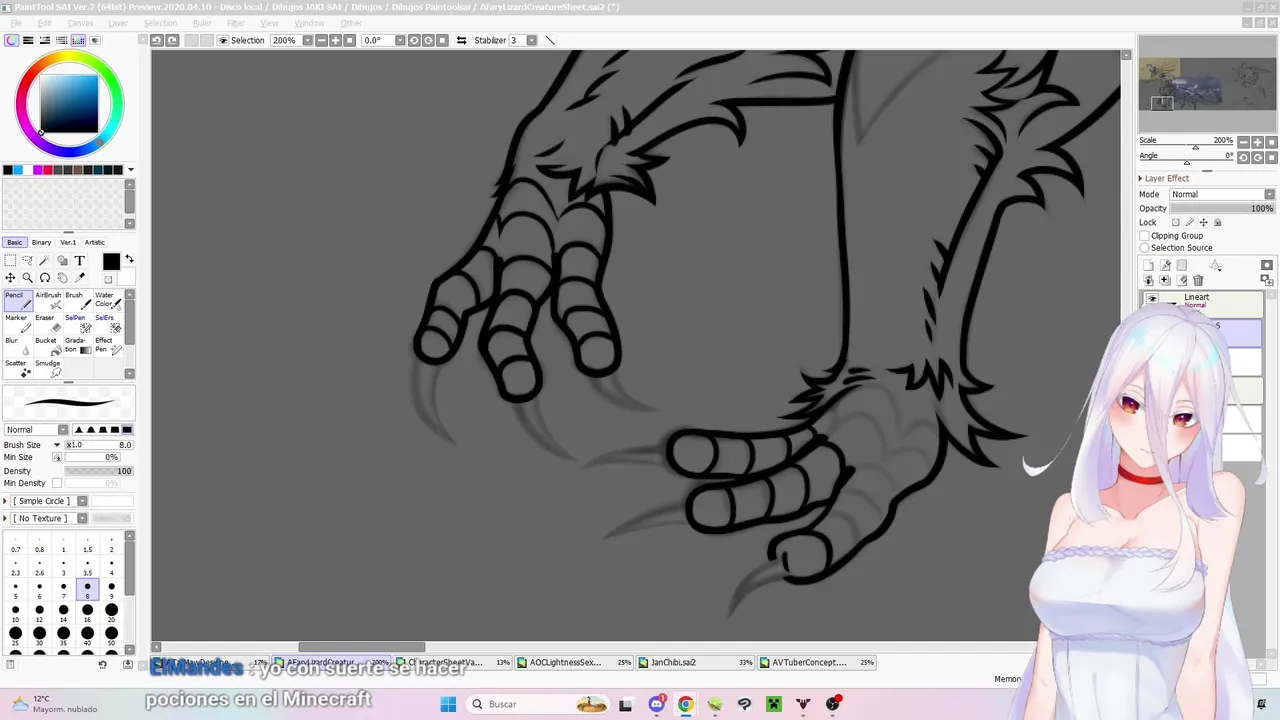
Task: Toggle the color wheel panel button
Action: click(x=11, y=41)
